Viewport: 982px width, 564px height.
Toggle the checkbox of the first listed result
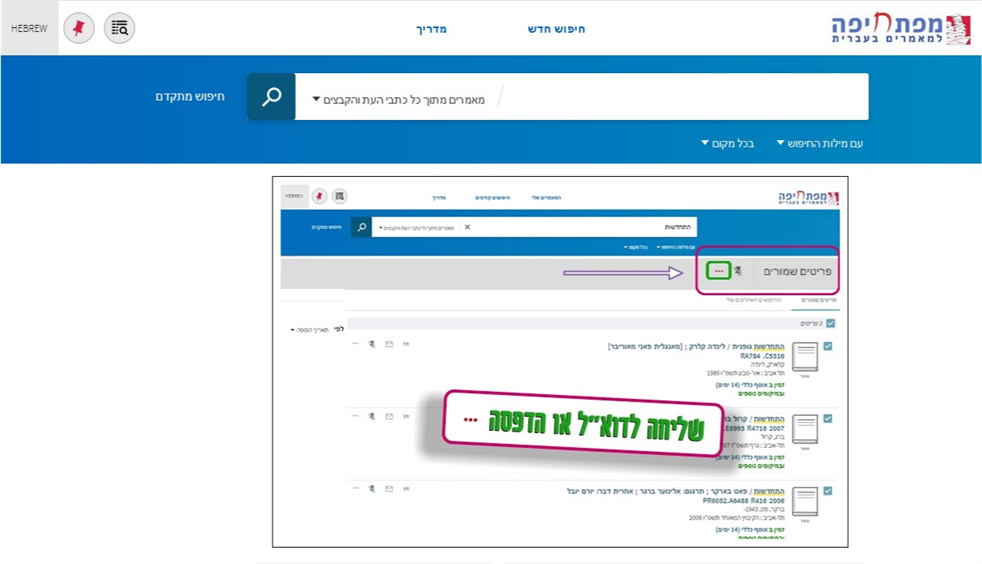pos(826,346)
